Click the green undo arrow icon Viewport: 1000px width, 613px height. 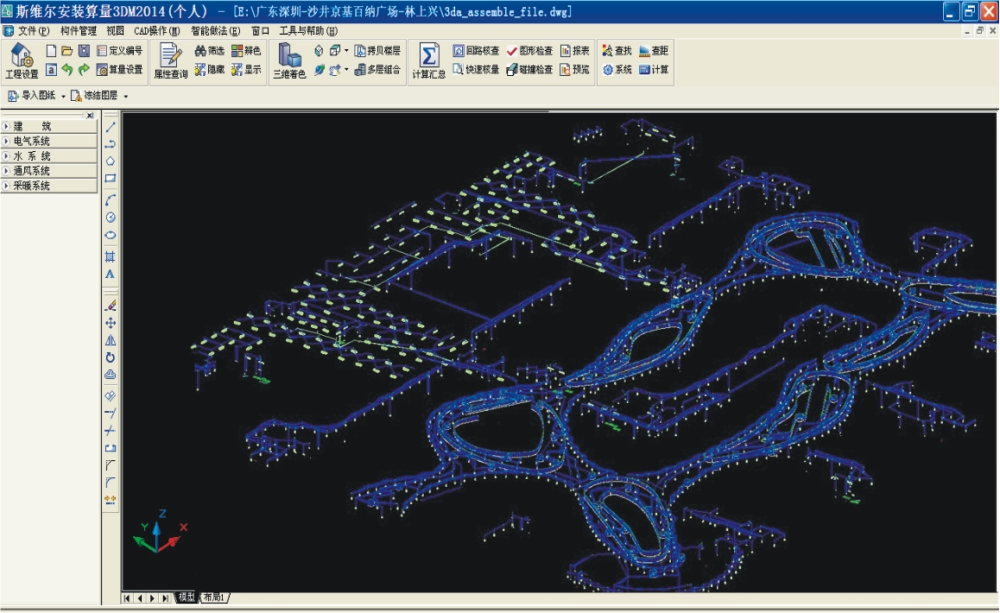(x=67, y=70)
